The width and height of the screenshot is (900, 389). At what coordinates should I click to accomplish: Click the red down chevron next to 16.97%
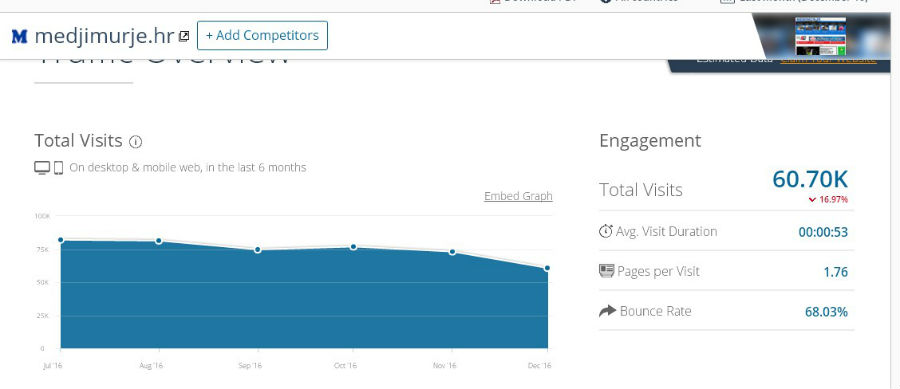click(812, 200)
